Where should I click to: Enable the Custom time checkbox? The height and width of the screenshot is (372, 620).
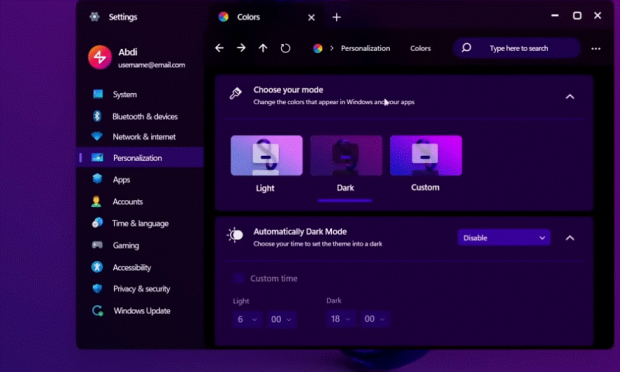pyautogui.click(x=238, y=278)
